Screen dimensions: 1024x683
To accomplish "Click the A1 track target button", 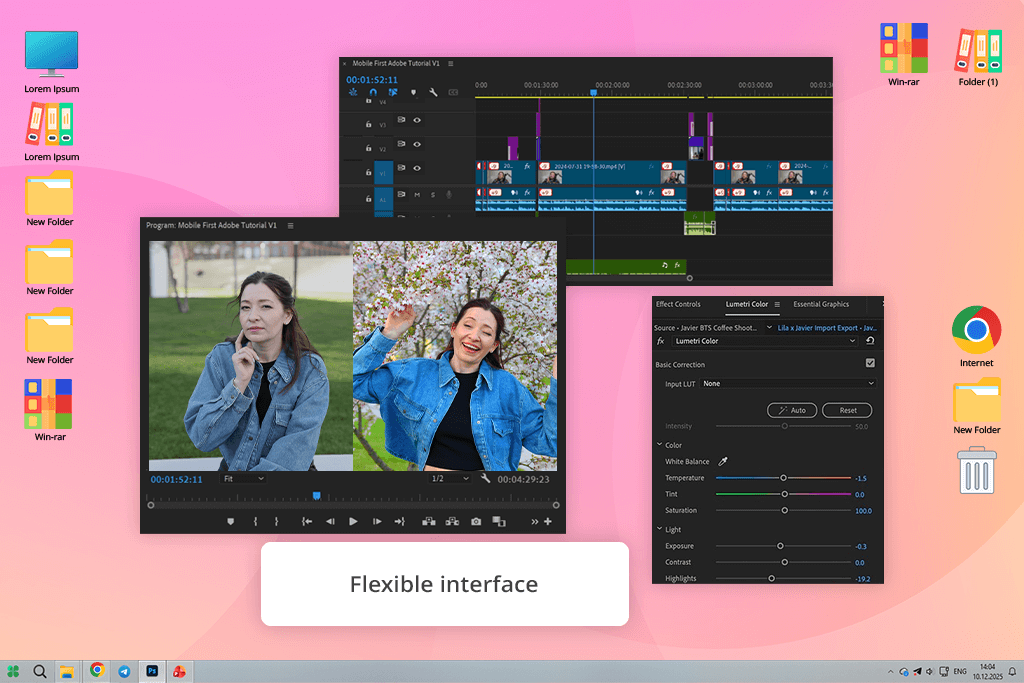I will pyautogui.click(x=383, y=199).
